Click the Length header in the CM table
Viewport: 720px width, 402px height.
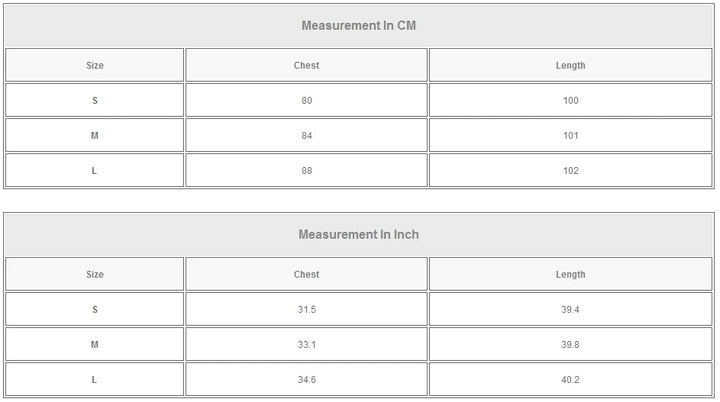tap(570, 66)
